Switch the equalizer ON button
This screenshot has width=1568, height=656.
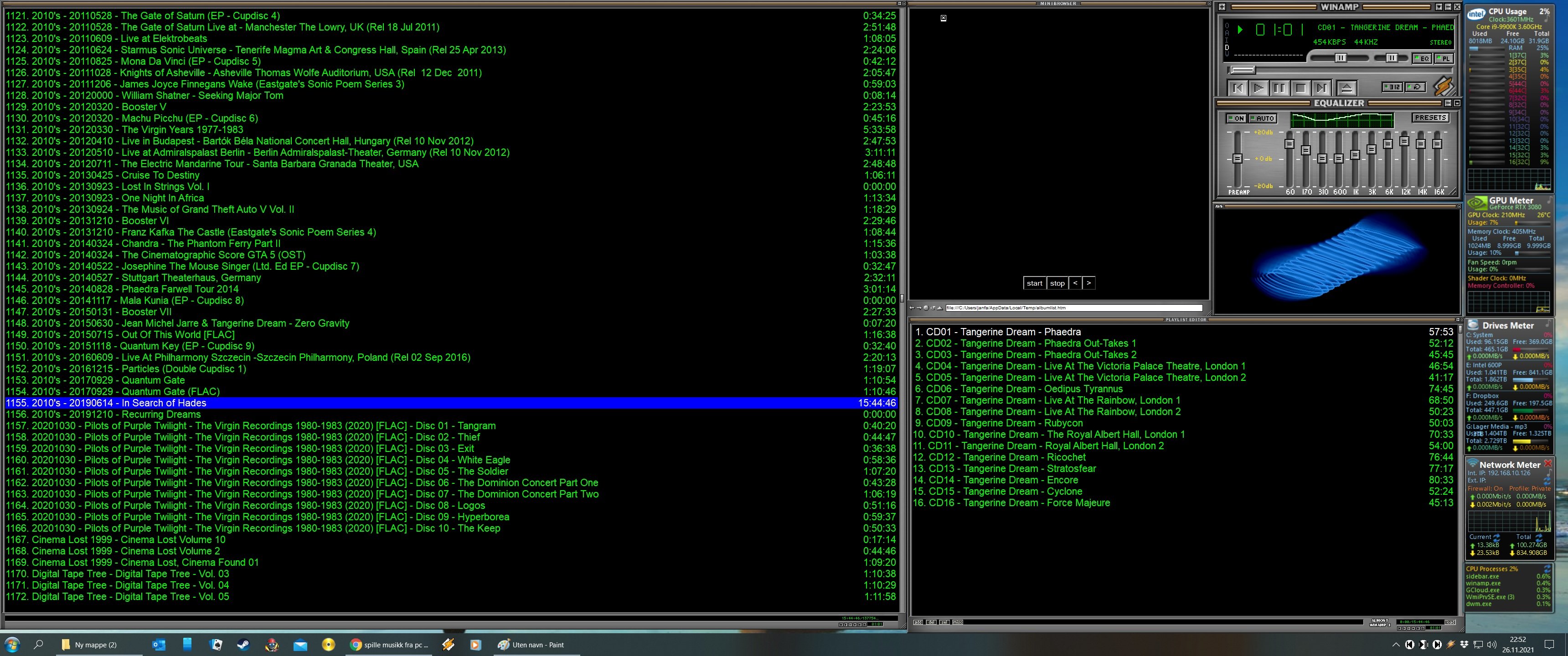1236,118
